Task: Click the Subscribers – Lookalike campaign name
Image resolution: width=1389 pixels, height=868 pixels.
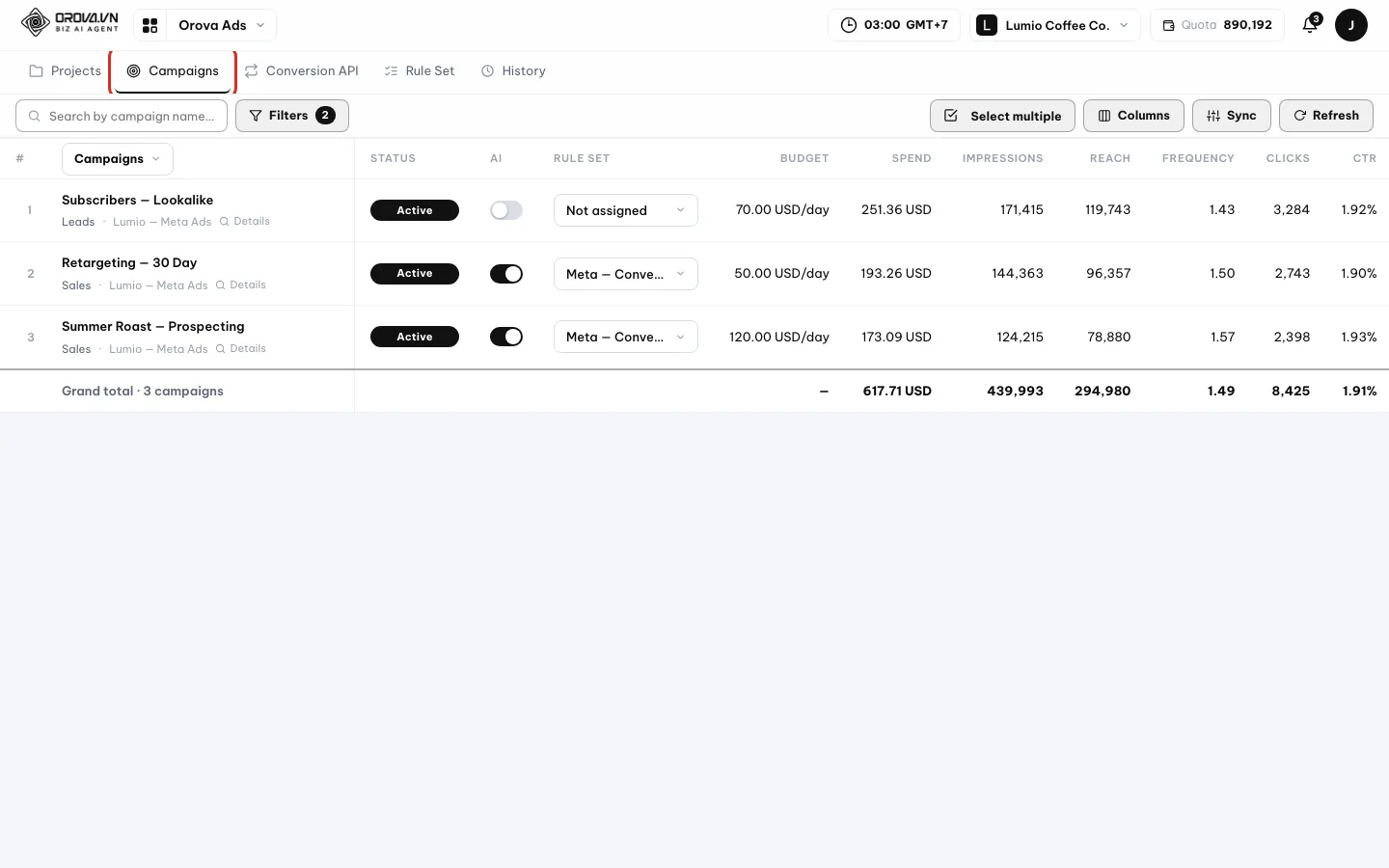Action: [138, 201]
